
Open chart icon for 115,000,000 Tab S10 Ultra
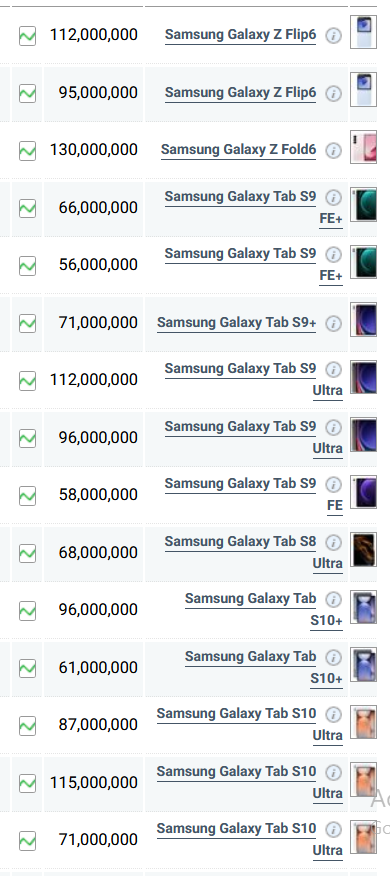27,783
